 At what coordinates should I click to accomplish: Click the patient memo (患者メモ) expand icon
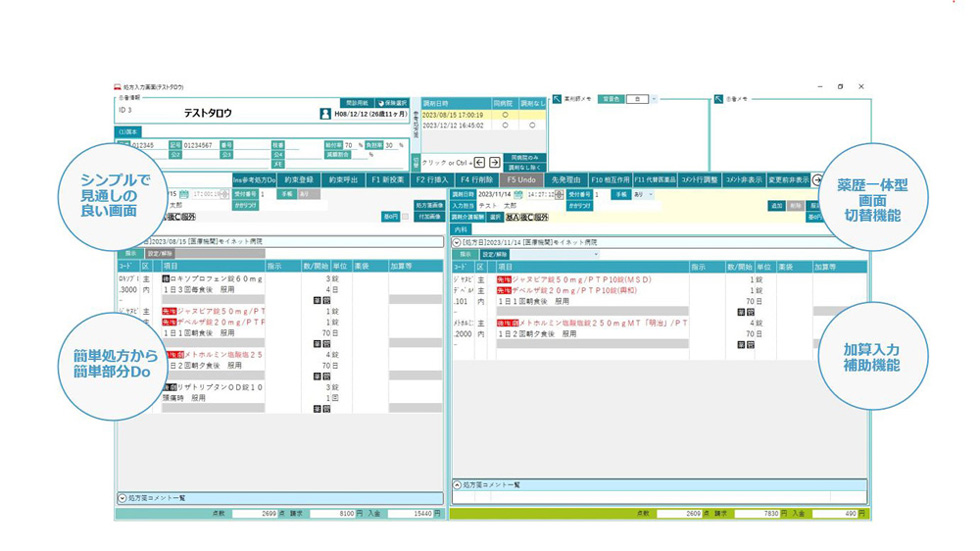[717, 99]
